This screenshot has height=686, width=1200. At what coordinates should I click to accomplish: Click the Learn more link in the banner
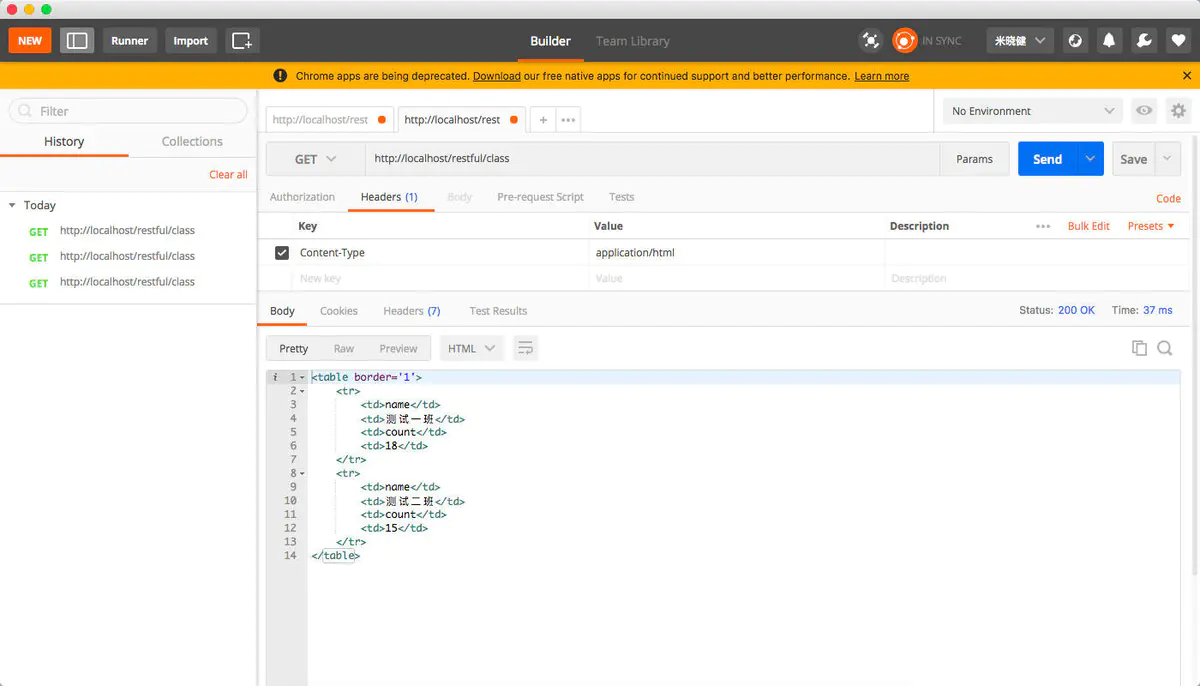tap(881, 75)
